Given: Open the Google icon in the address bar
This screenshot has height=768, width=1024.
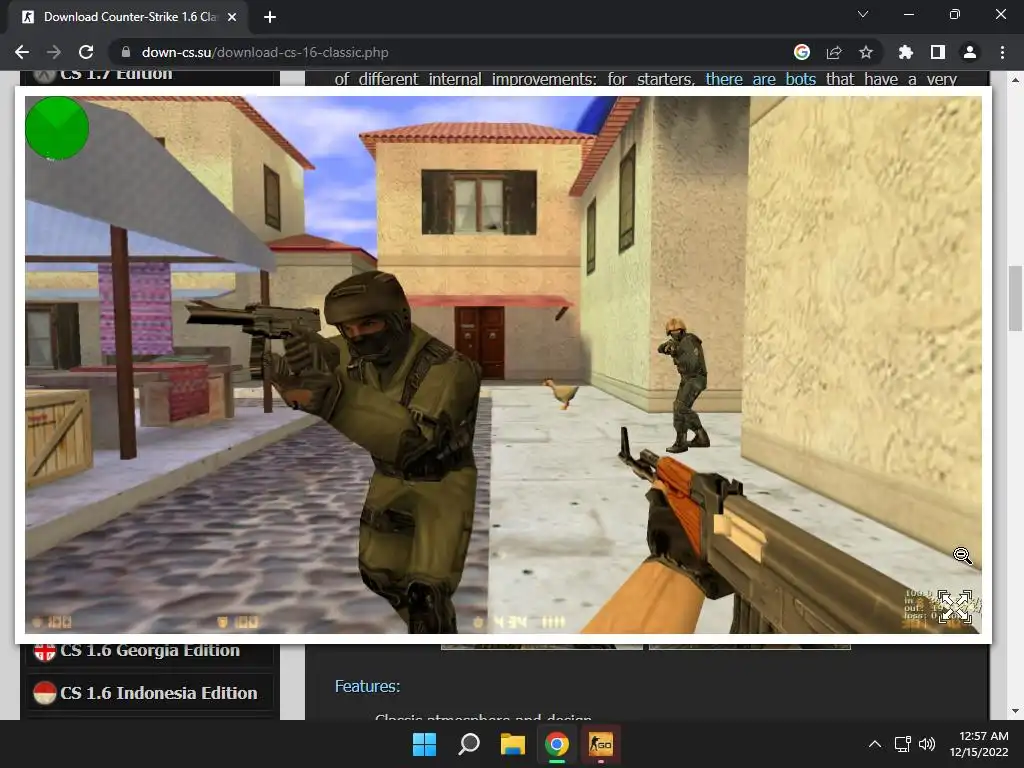Looking at the screenshot, I should pos(802,52).
